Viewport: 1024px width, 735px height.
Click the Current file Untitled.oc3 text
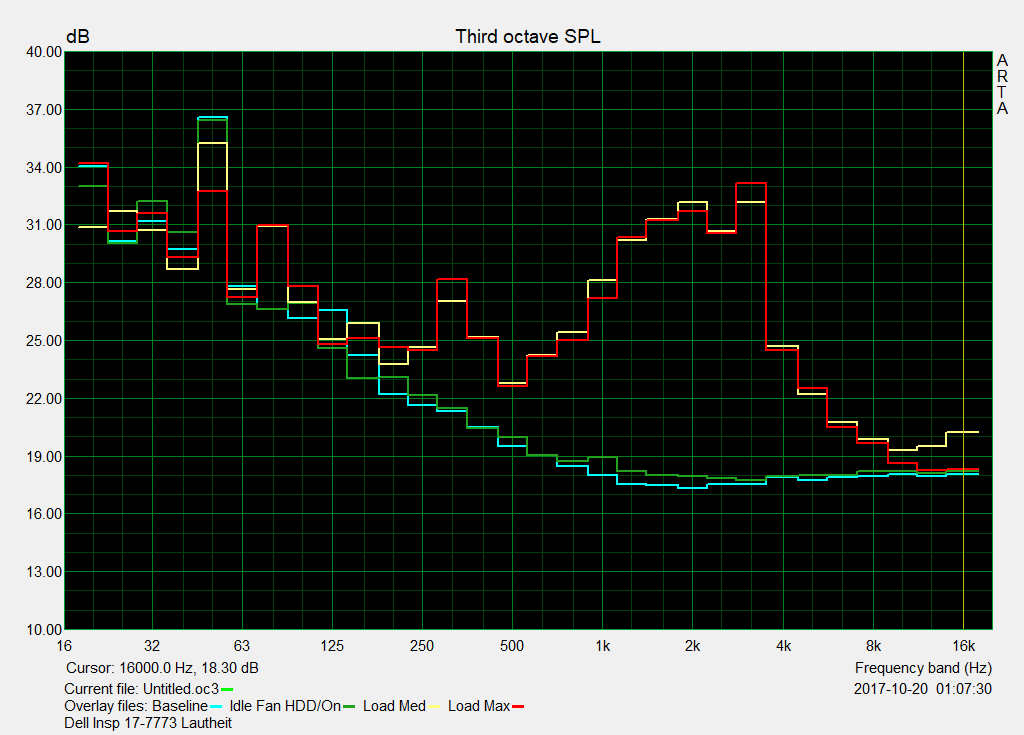142,689
